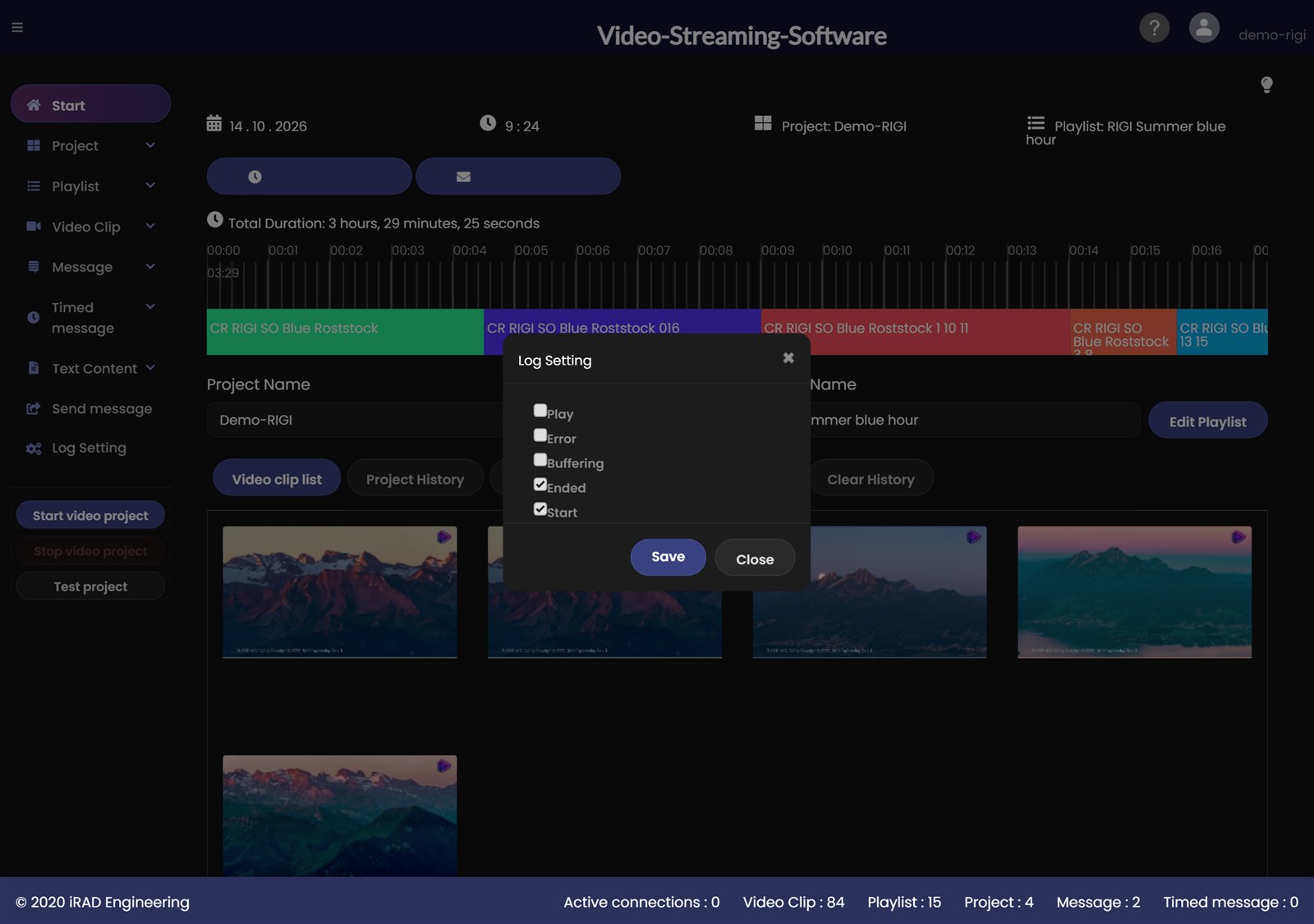
Task: Enable the Buffering log checkbox
Action: pyautogui.click(x=540, y=460)
